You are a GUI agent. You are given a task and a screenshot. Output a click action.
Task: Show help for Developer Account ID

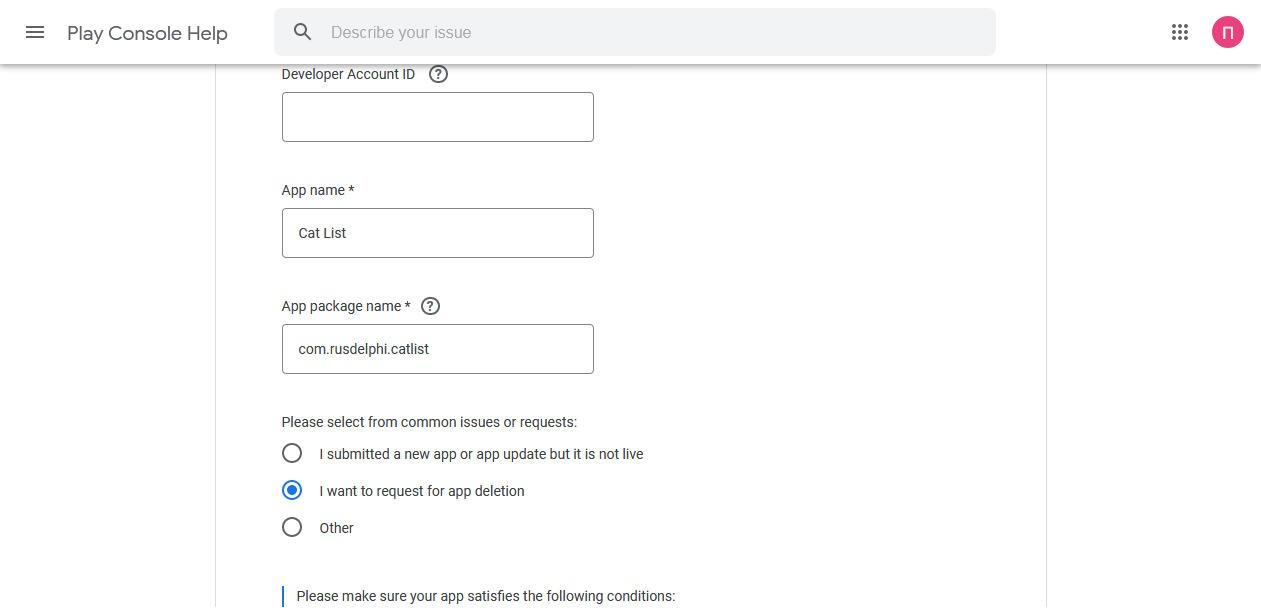click(438, 74)
